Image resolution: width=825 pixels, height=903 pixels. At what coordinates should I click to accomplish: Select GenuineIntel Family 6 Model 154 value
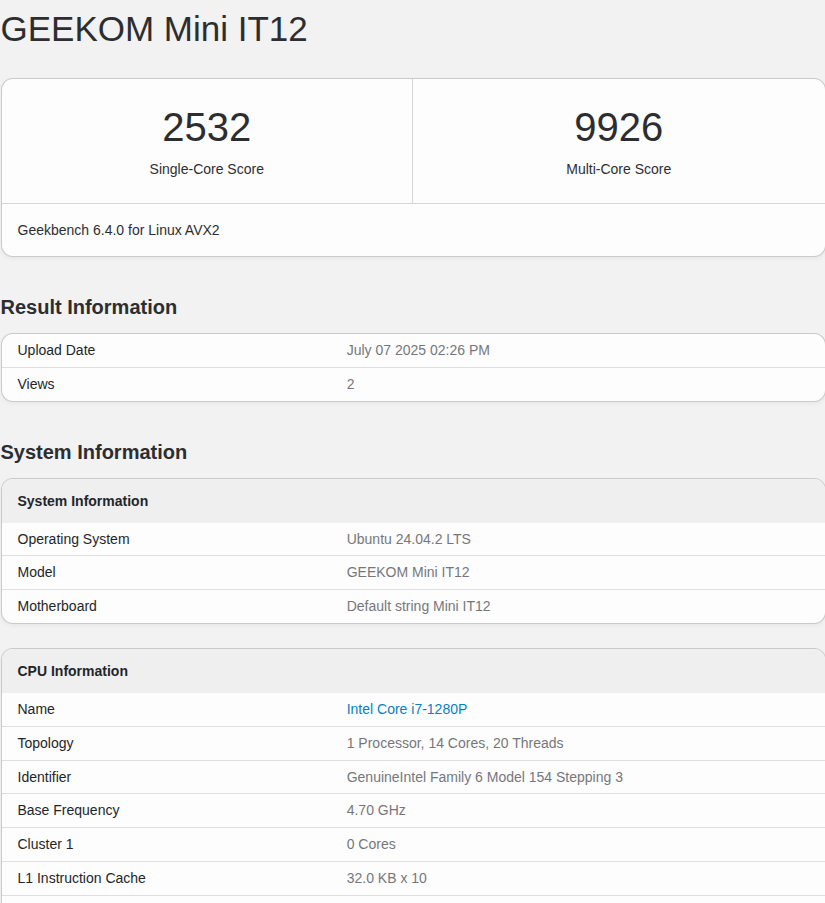[x=485, y=777]
